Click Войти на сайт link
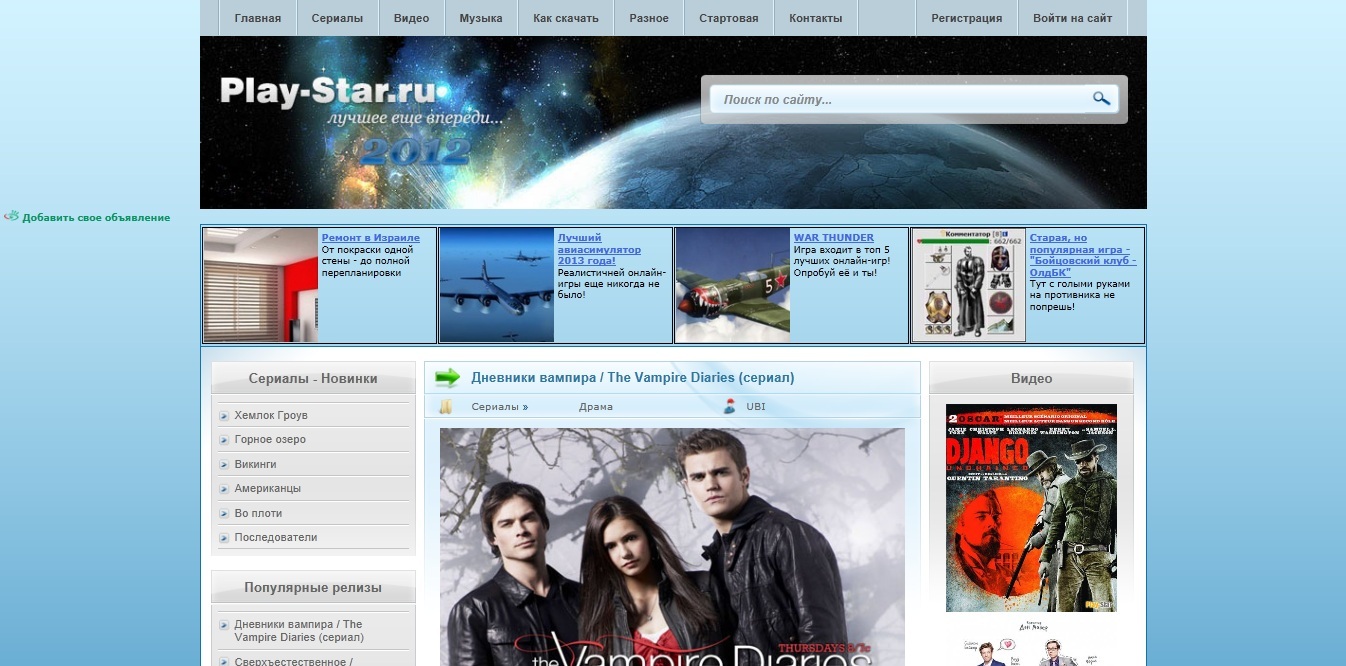The height and width of the screenshot is (666, 1346). (1073, 18)
